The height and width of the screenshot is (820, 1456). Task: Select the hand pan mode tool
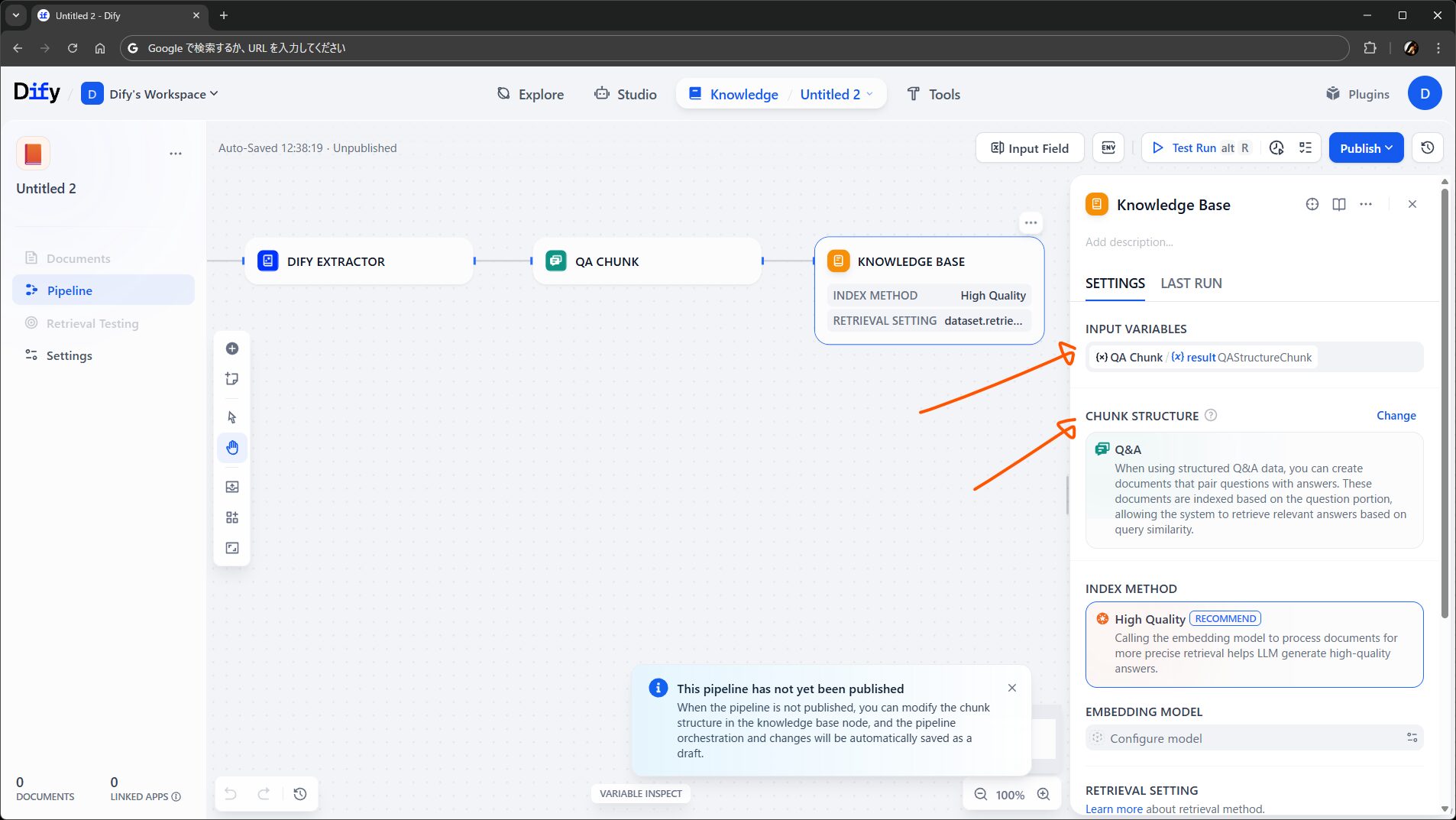coord(232,448)
